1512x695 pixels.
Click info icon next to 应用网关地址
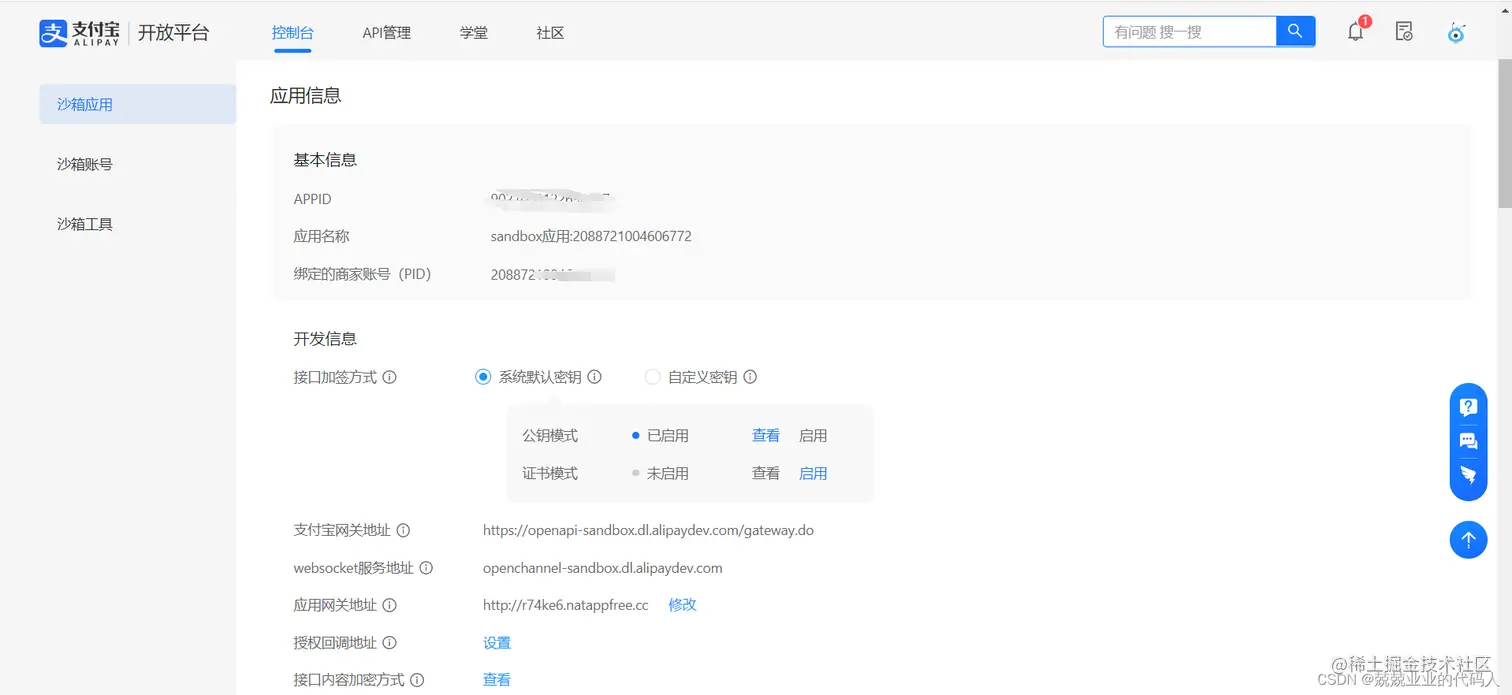(390, 605)
